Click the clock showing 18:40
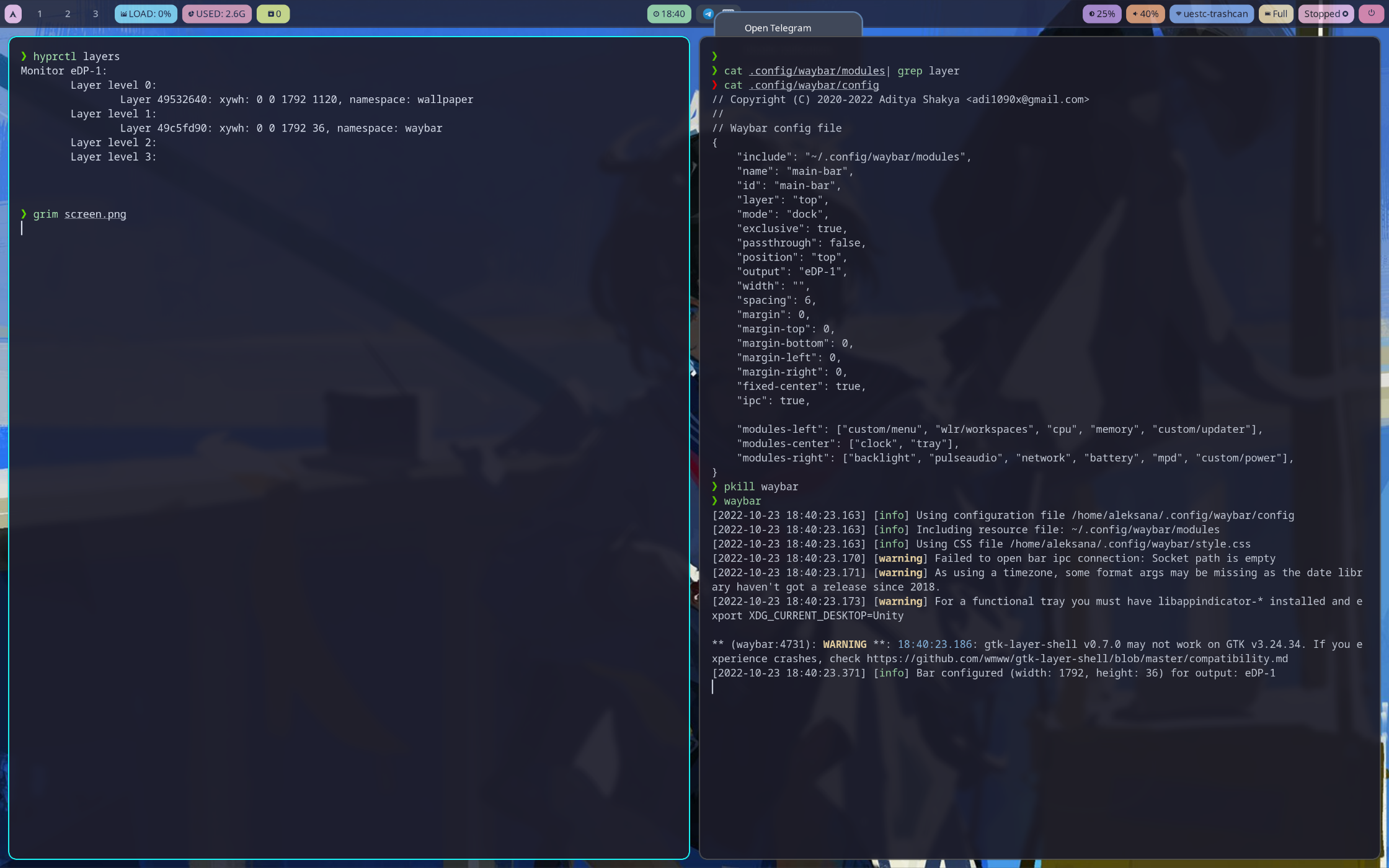 669,13
